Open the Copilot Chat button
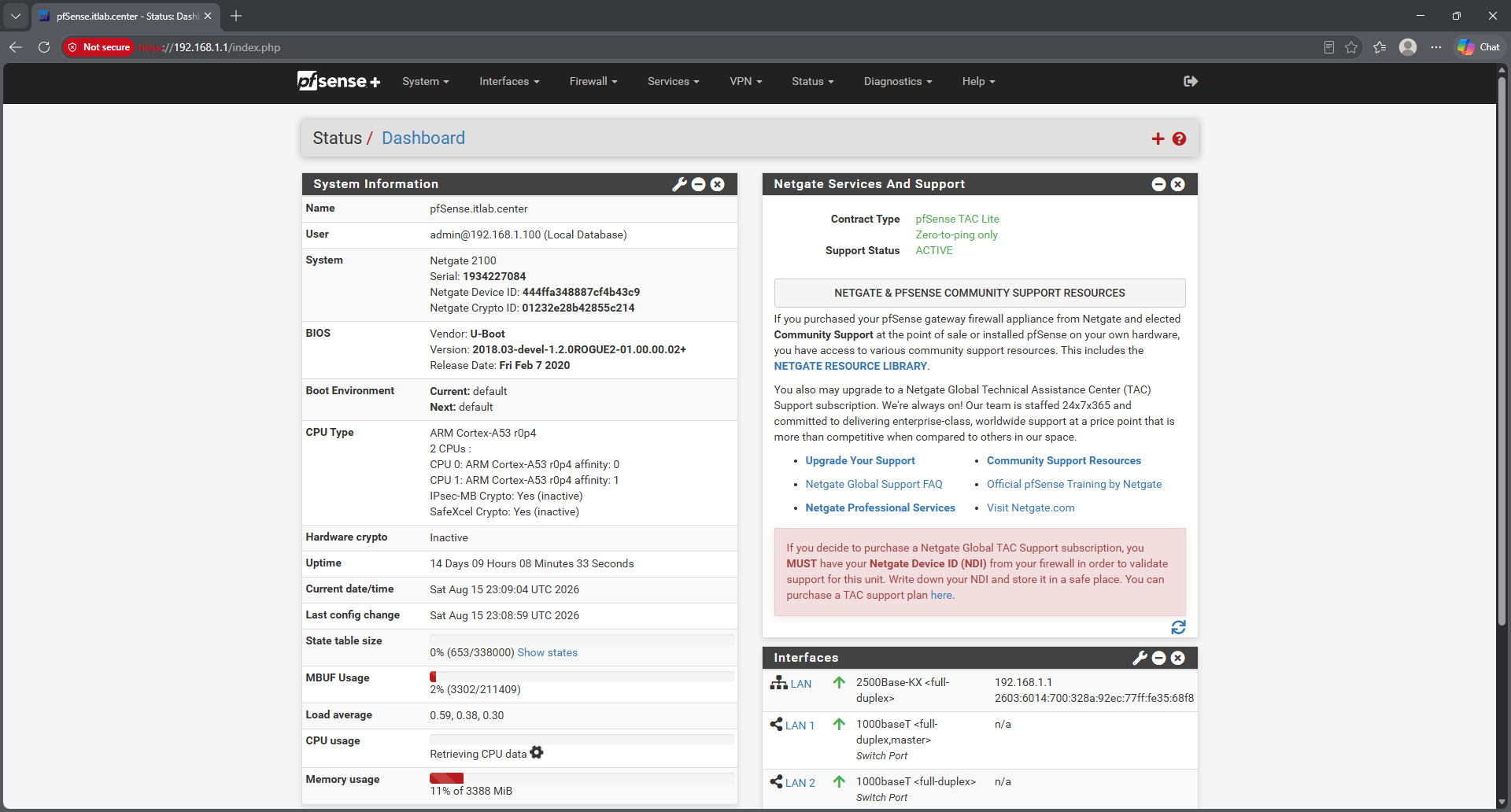Viewport: 1511px width, 812px height. click(1479, 47)
